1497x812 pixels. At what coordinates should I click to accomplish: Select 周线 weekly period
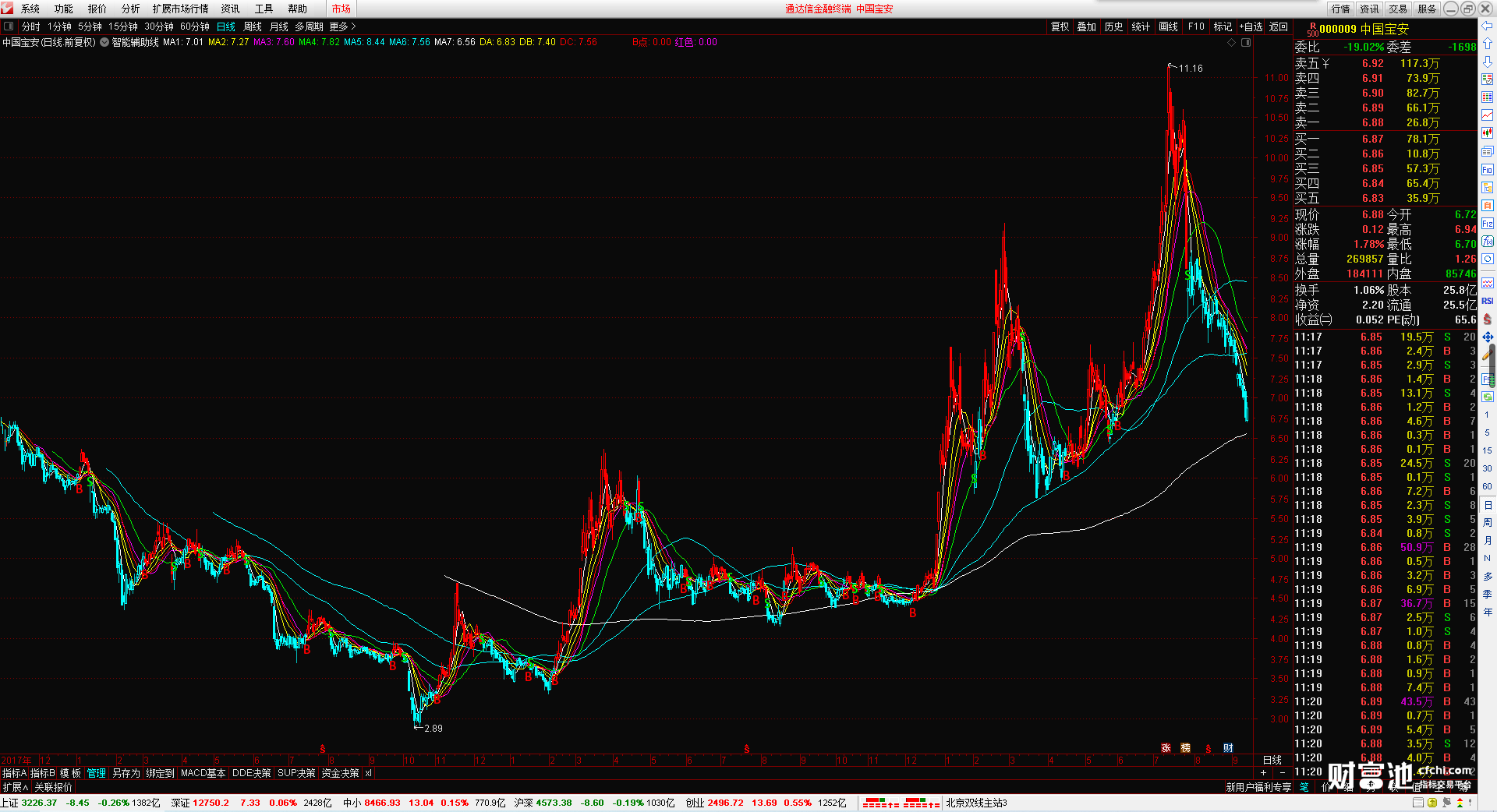[253, 26]
